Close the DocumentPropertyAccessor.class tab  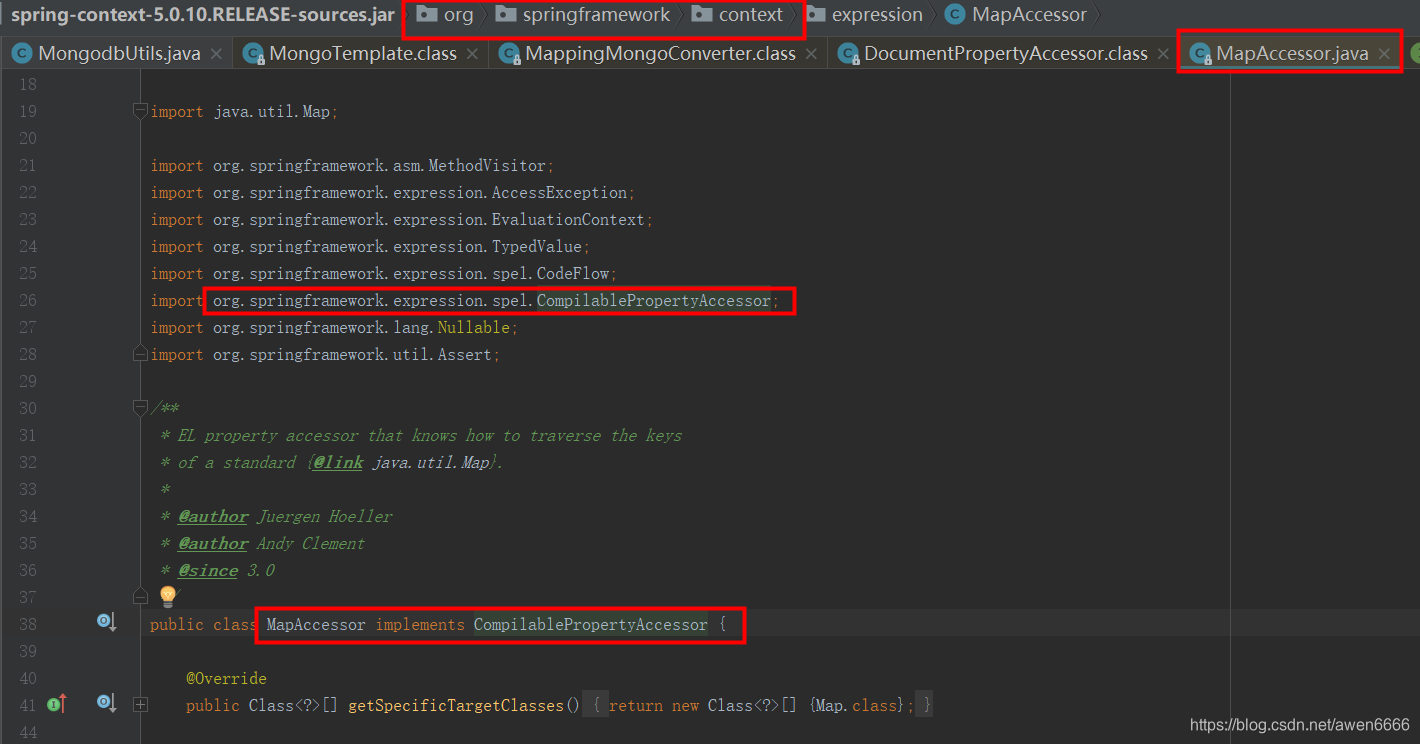coord(1163,54)
